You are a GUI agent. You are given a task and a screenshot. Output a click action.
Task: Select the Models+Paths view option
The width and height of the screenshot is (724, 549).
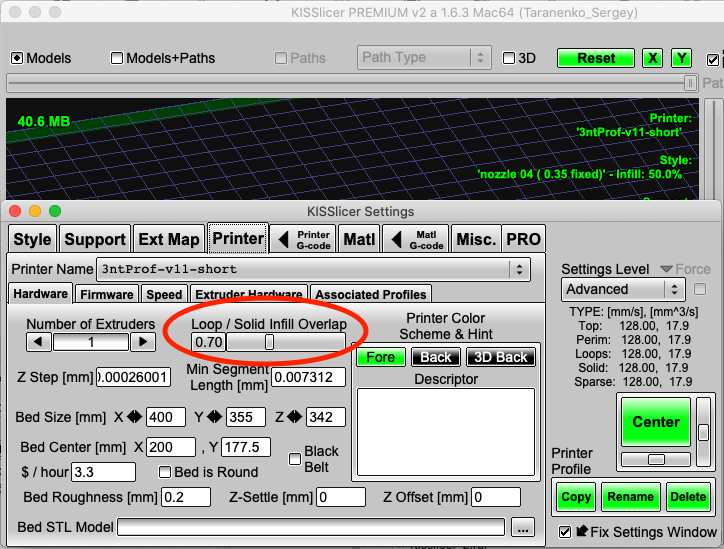click(118, 58)
